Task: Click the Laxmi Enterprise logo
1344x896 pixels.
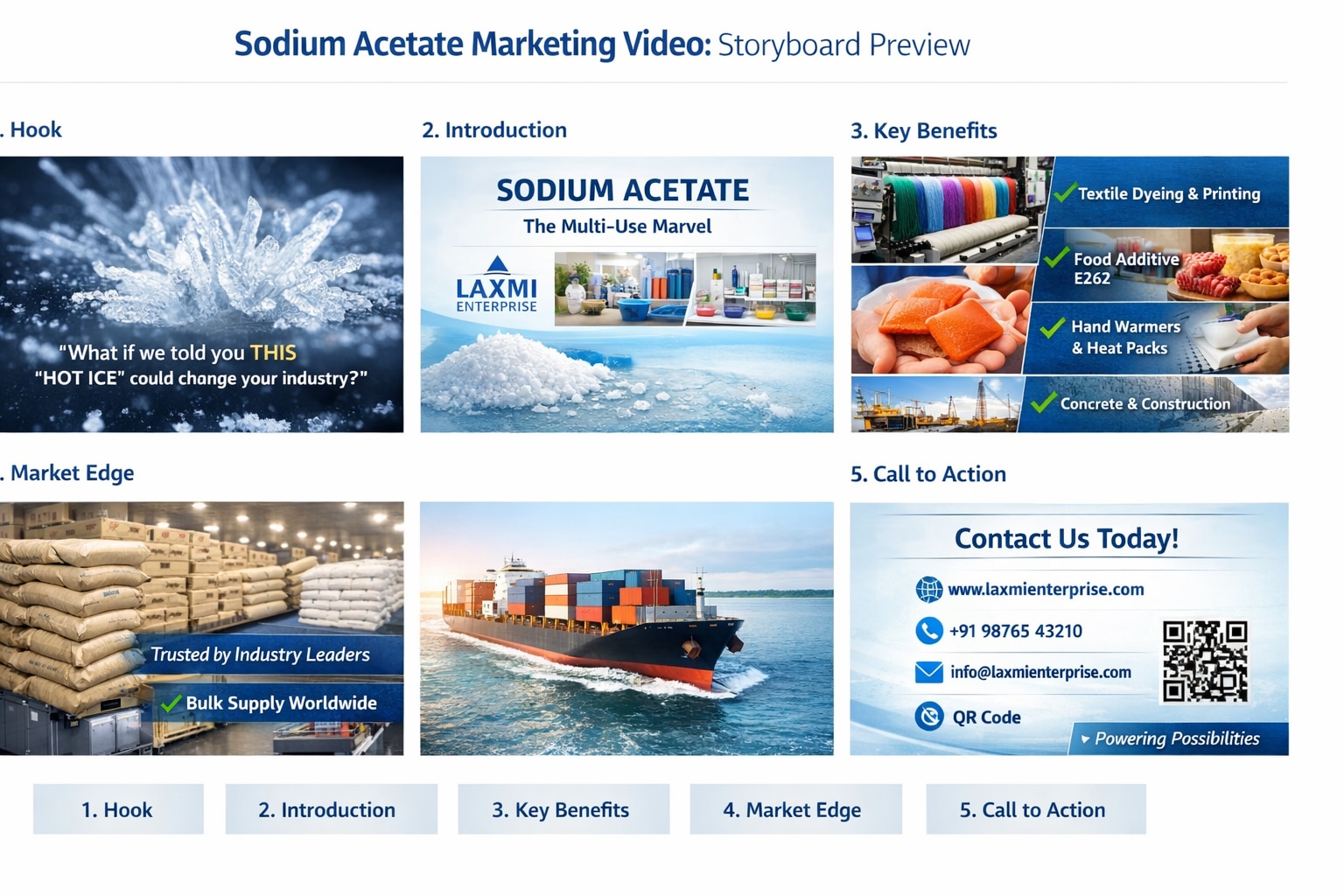Action: coord(497,284)
